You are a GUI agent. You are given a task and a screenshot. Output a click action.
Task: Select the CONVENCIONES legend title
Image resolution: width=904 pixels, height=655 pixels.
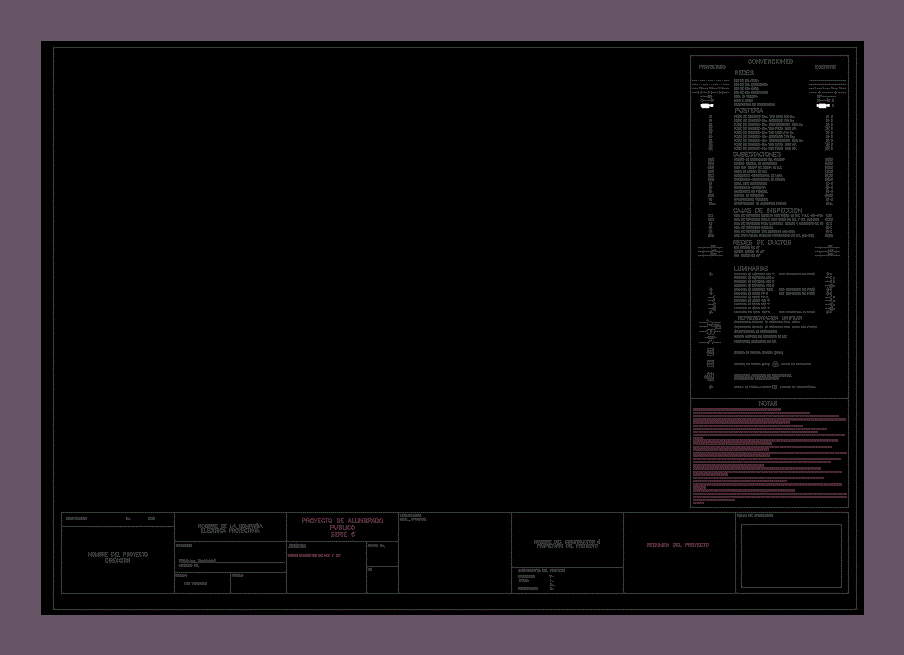tap(770, 61)
